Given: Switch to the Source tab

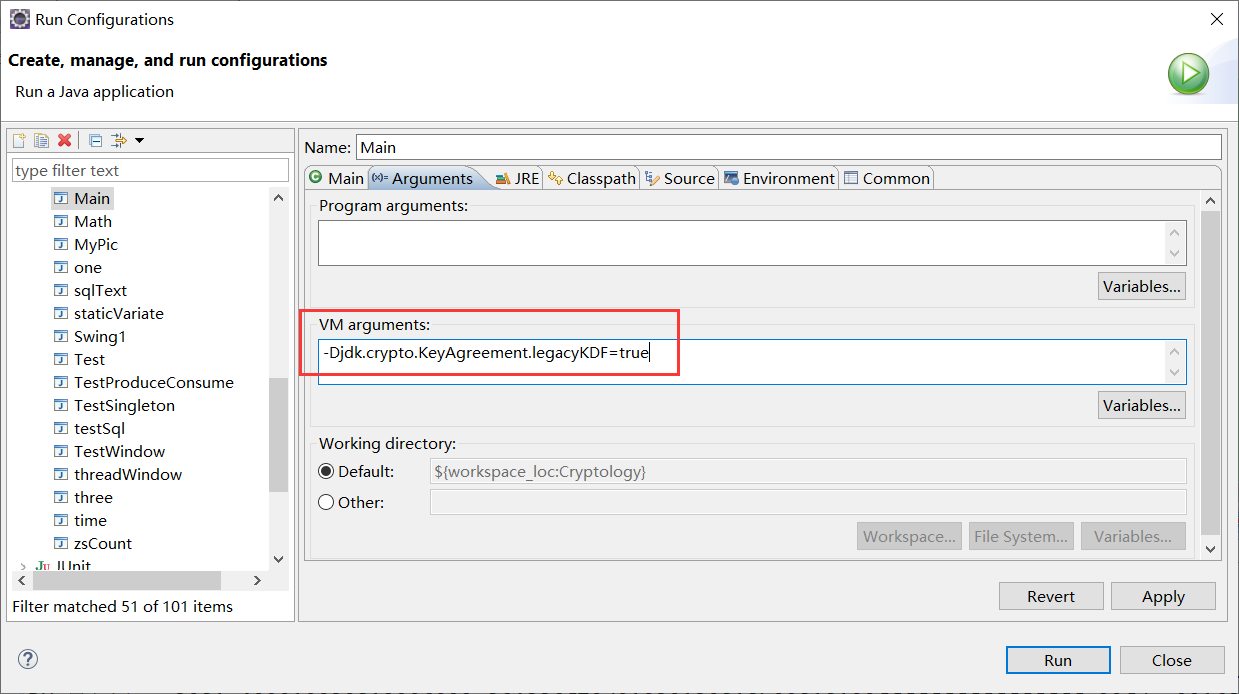Looking at the screenshot, I should click(680, 178).
